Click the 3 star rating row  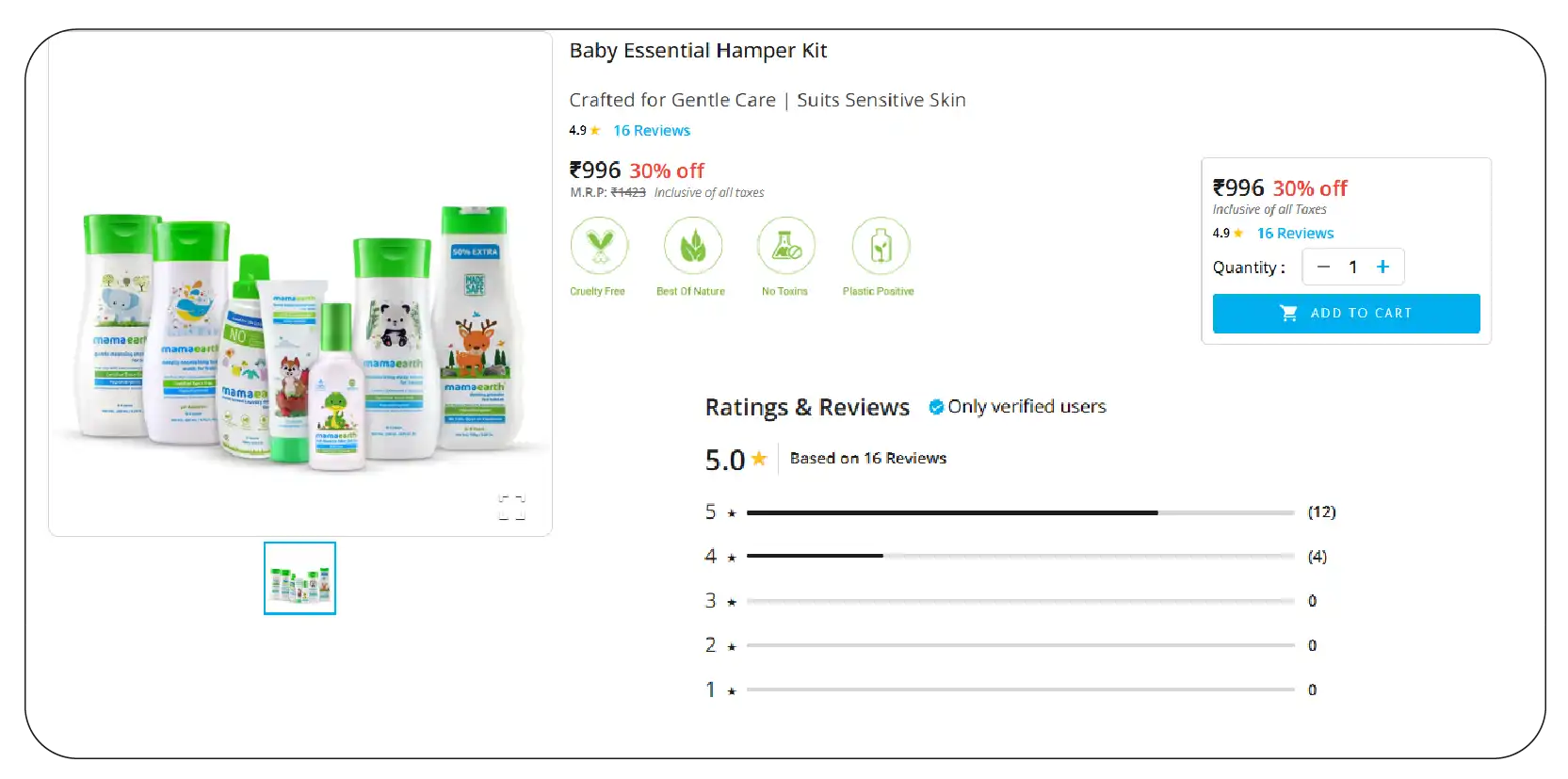tap(1010, 601)
